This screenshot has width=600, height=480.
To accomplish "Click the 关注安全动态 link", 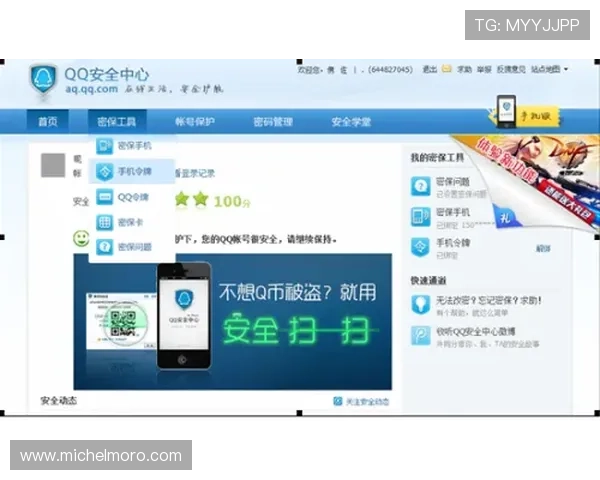I will point(367,402).
